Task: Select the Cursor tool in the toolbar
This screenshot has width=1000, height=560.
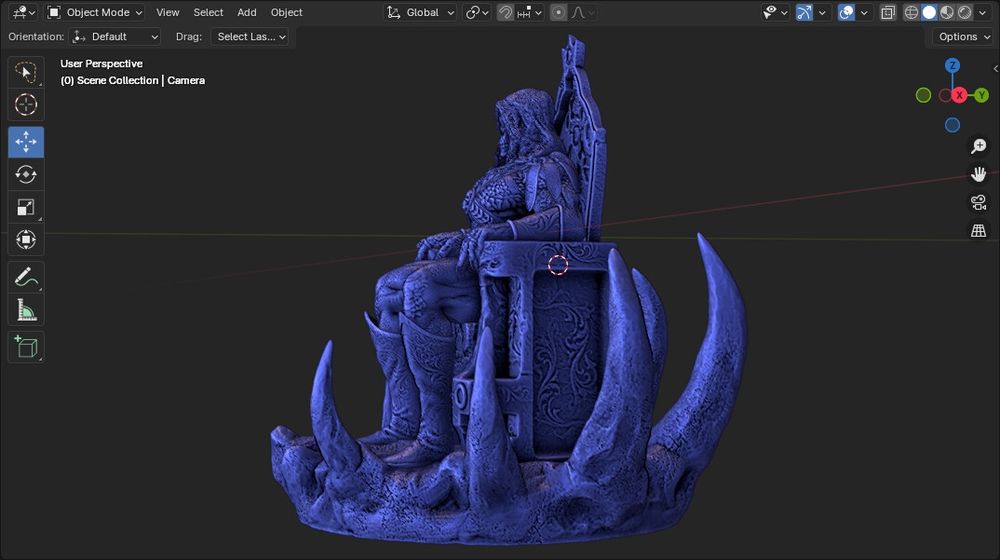Action: (26, 105)
